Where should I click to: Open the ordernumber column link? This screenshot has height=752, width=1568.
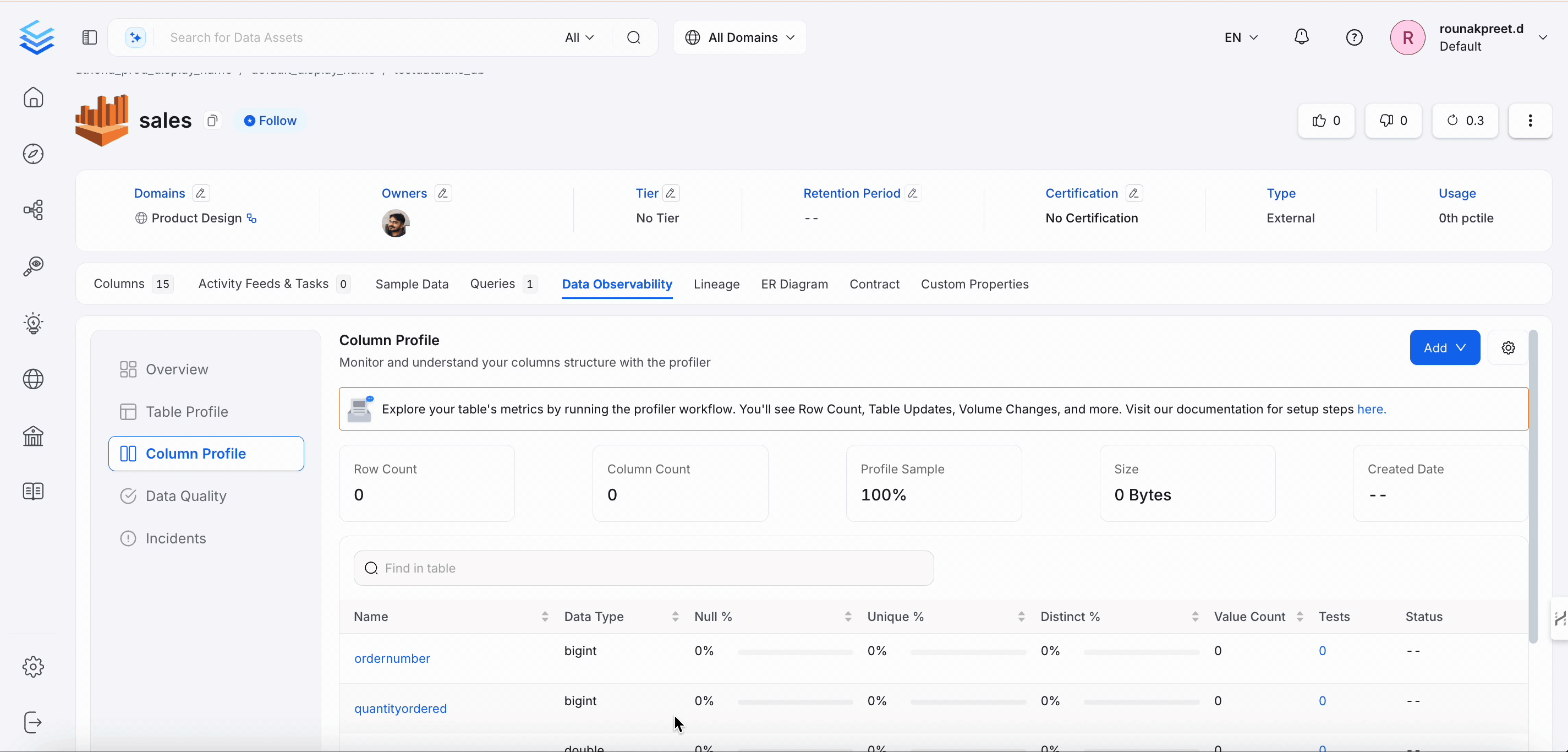[x=392, y=658]
